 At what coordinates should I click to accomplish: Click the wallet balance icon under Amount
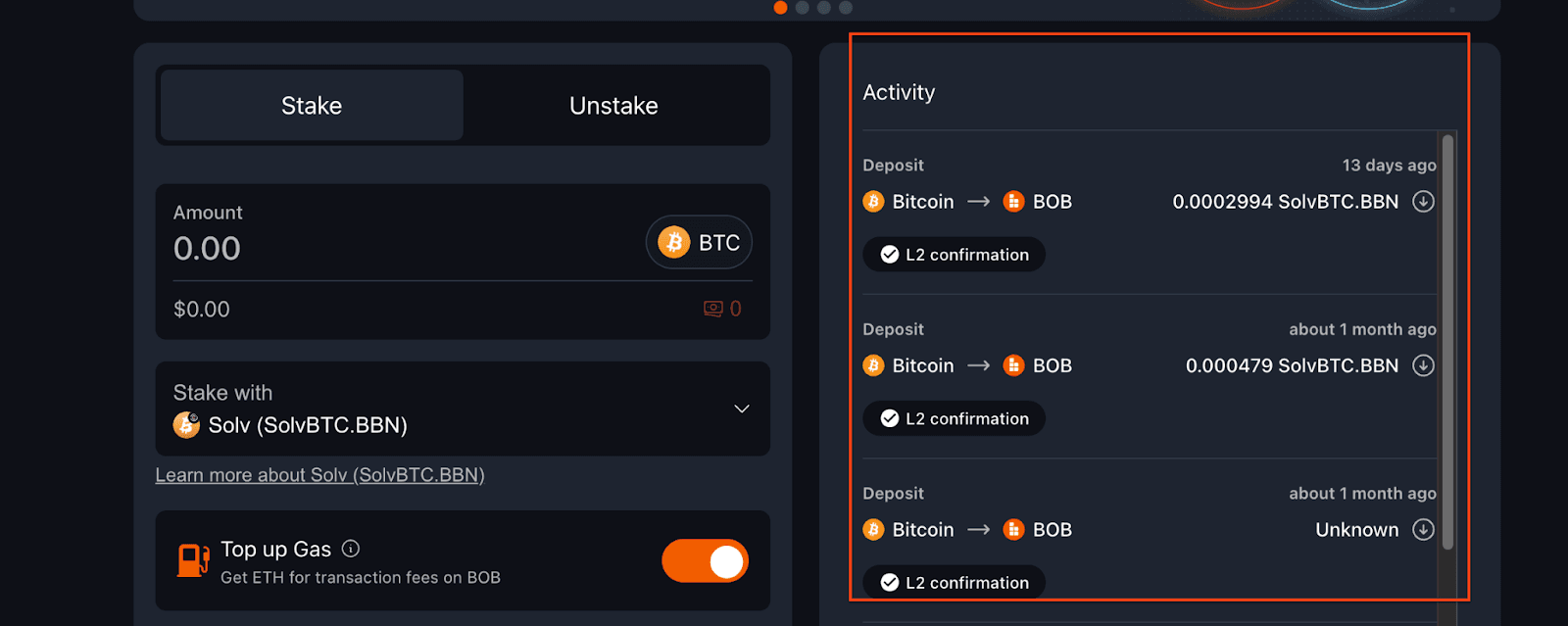point(712,310)
